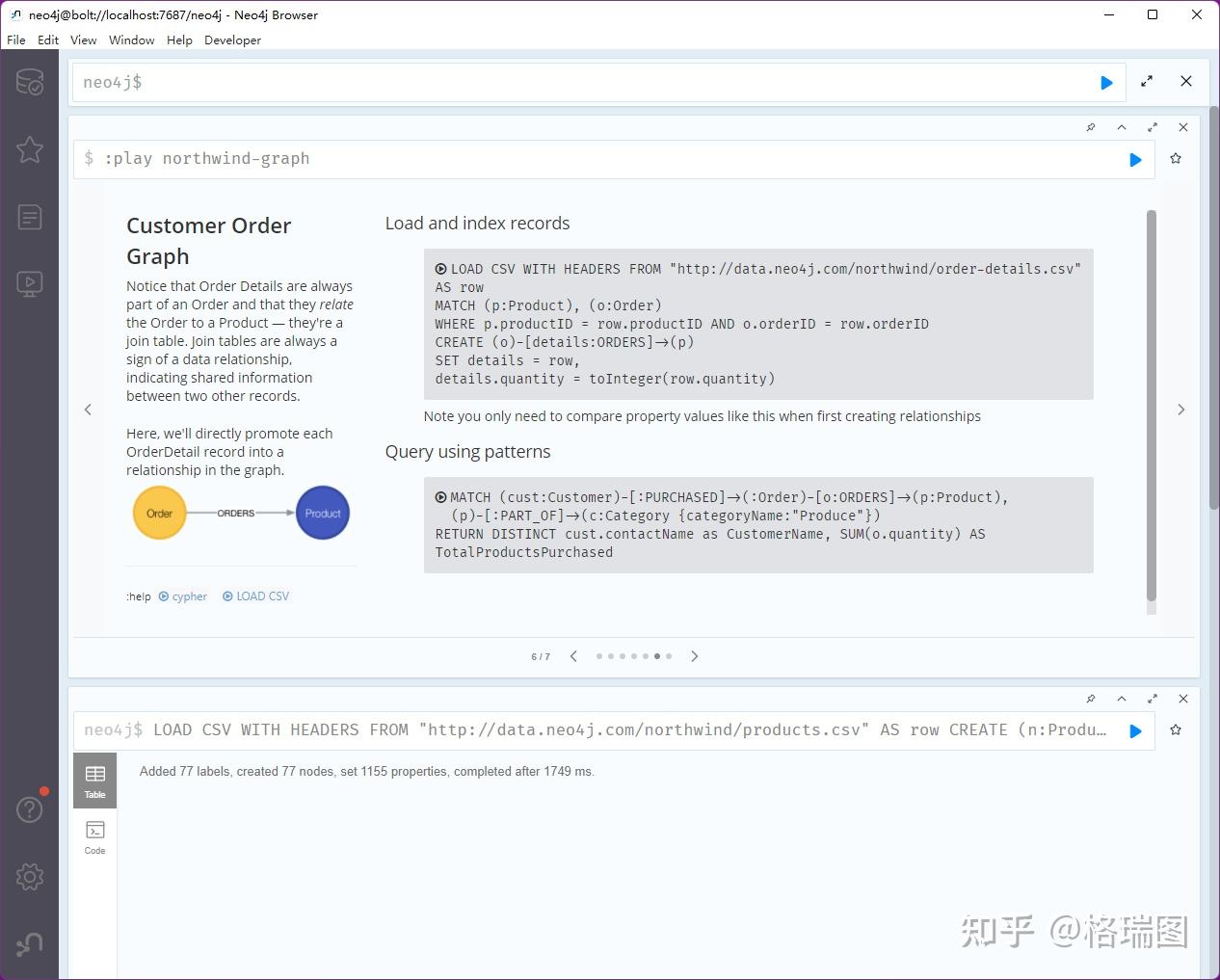Screen dimensions: 1220x980
Task: Open the About Neo4j sidebar icon
Action: [30, 944]
